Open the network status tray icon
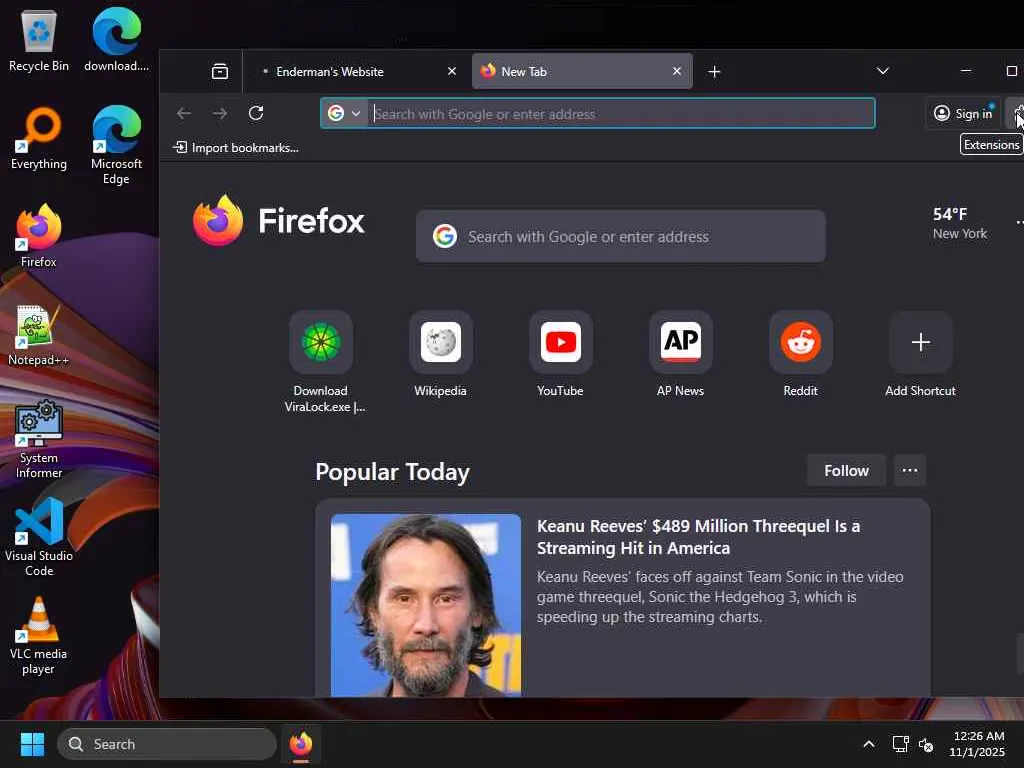The height and width of the screenshot is (768, 1024). coord(901,744)
